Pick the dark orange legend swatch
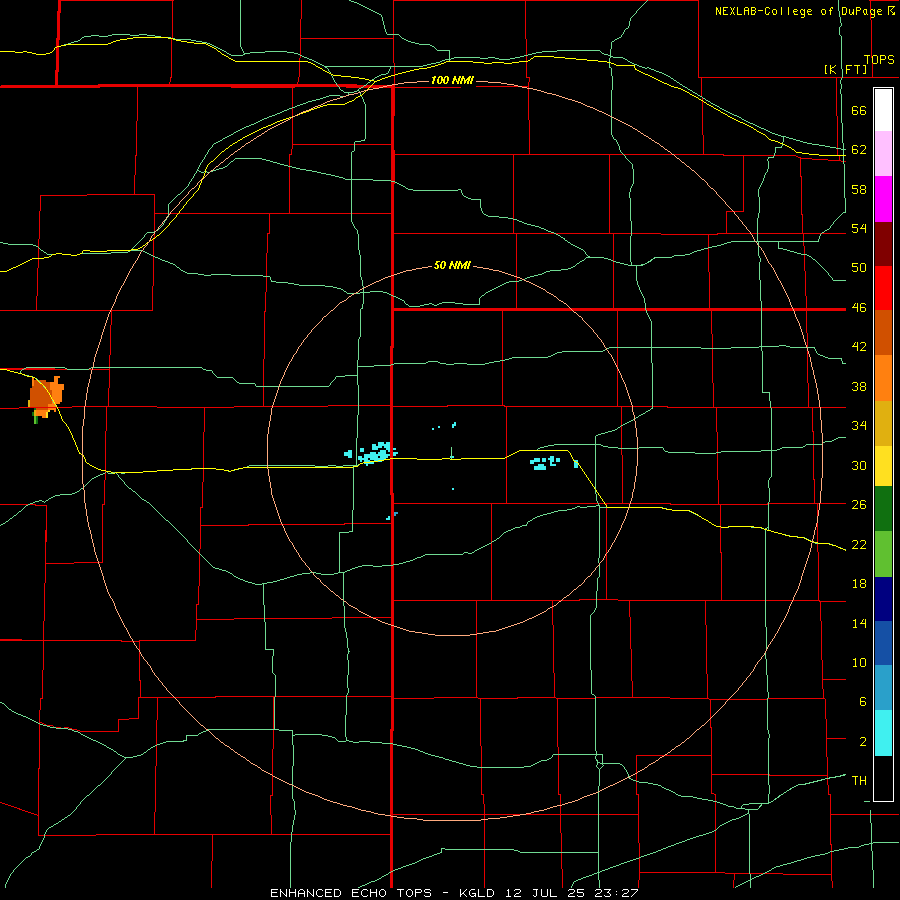The image size is (900, 900). [x=883, y=332]
